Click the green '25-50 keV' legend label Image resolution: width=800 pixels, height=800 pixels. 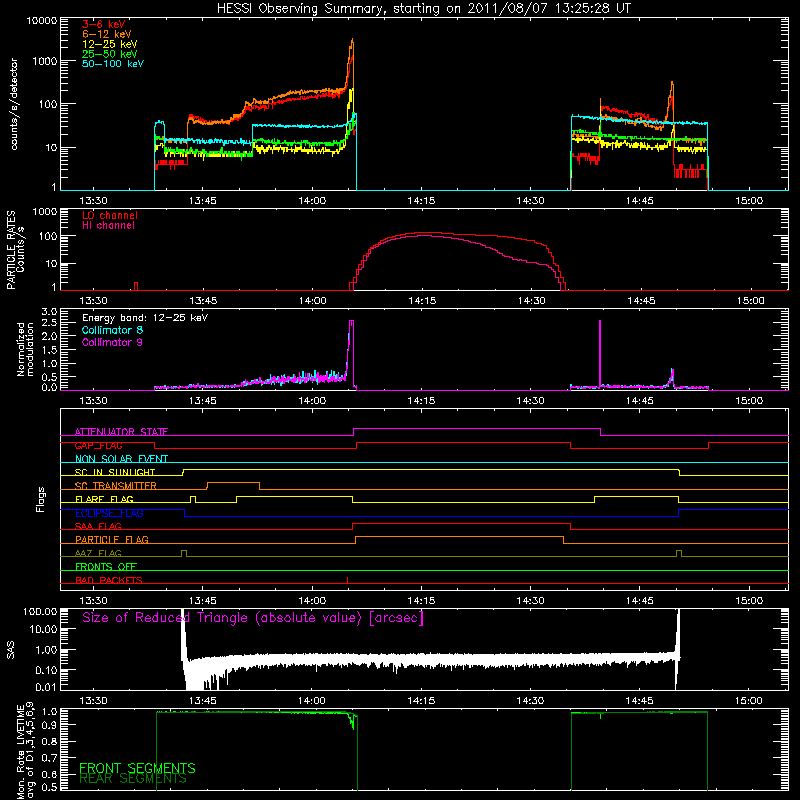pyautogui.click(x=110, y=54)
